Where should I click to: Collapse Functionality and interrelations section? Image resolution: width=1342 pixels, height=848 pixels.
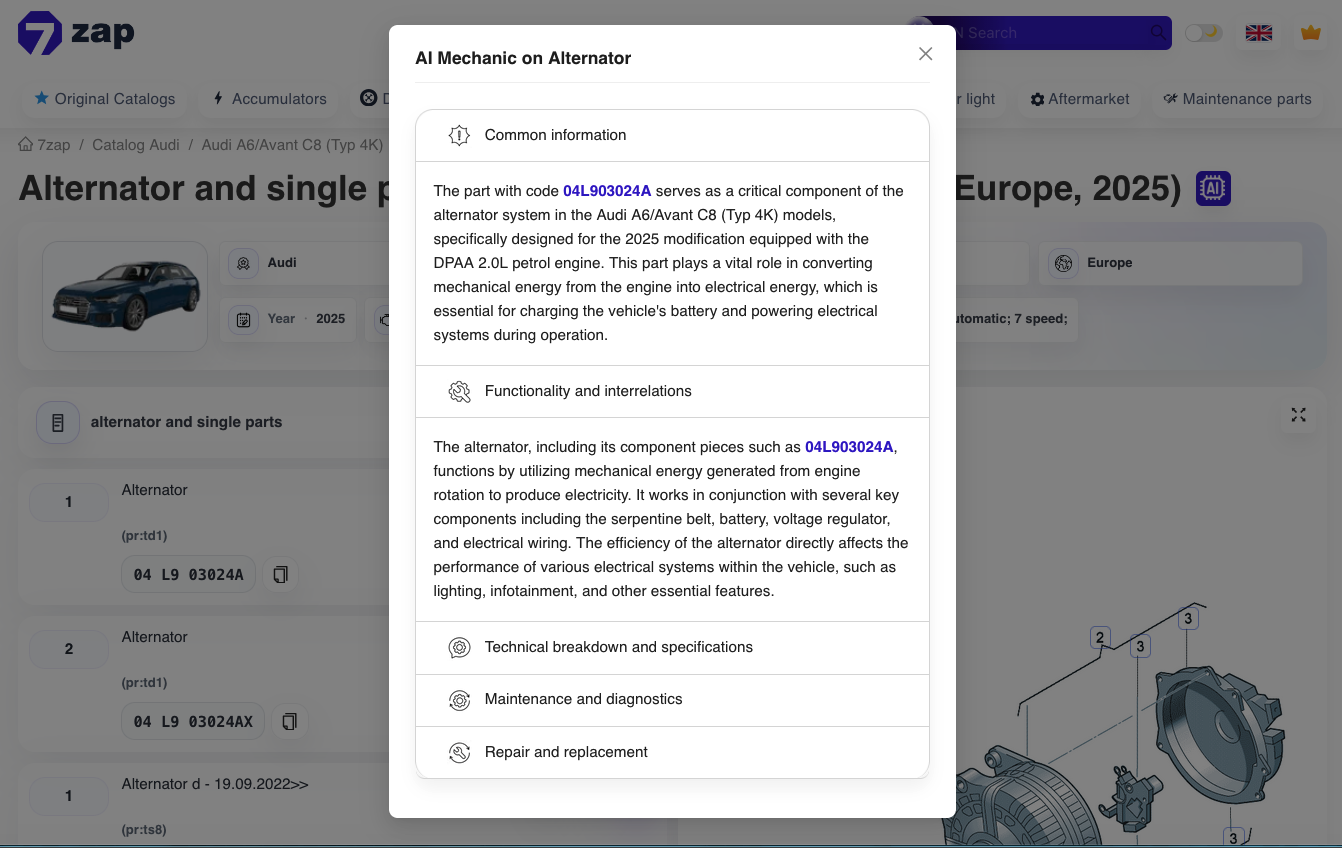(672, 391)
